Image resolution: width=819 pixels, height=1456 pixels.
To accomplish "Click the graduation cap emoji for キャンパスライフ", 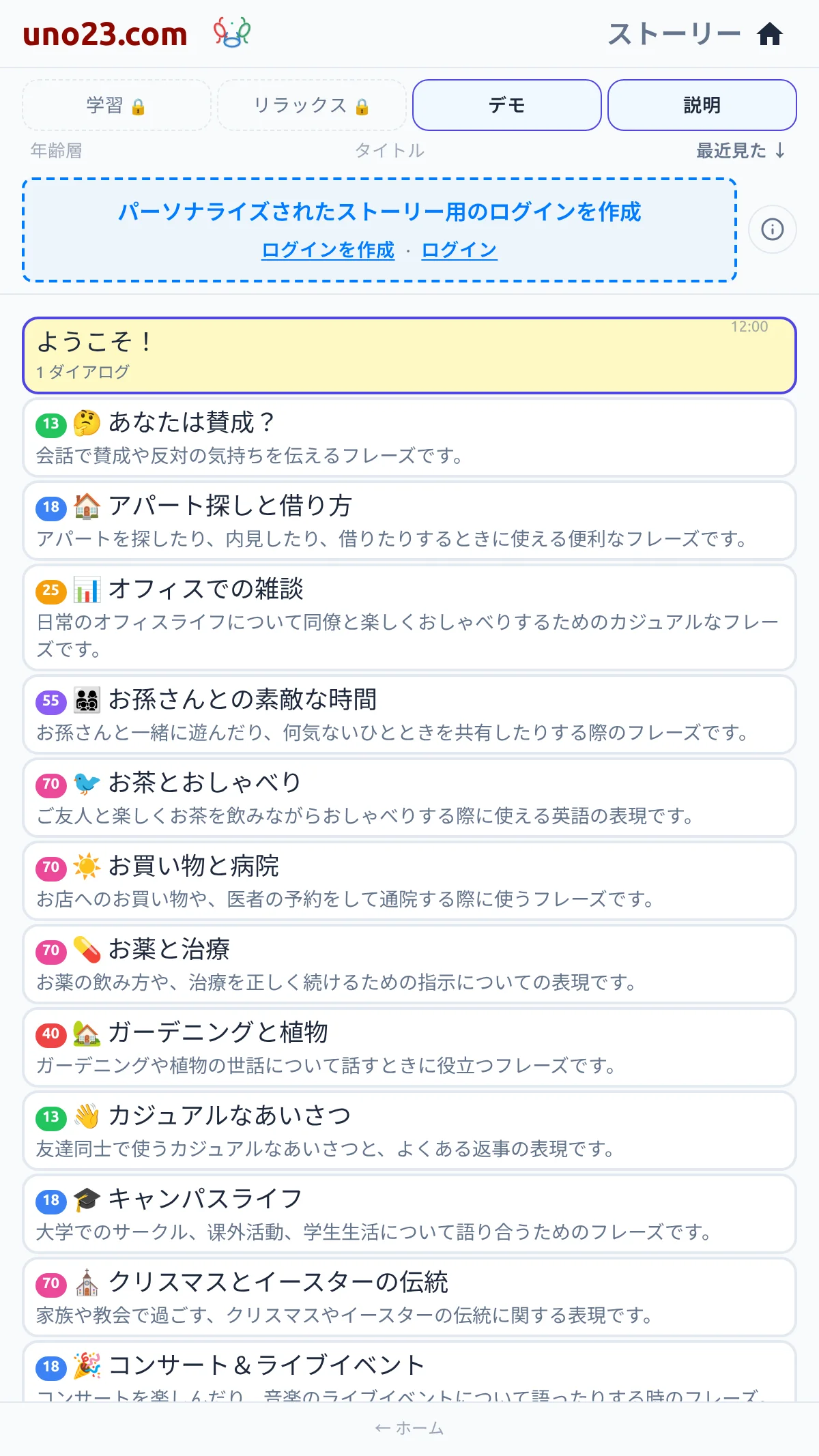I will point(87,1199).
